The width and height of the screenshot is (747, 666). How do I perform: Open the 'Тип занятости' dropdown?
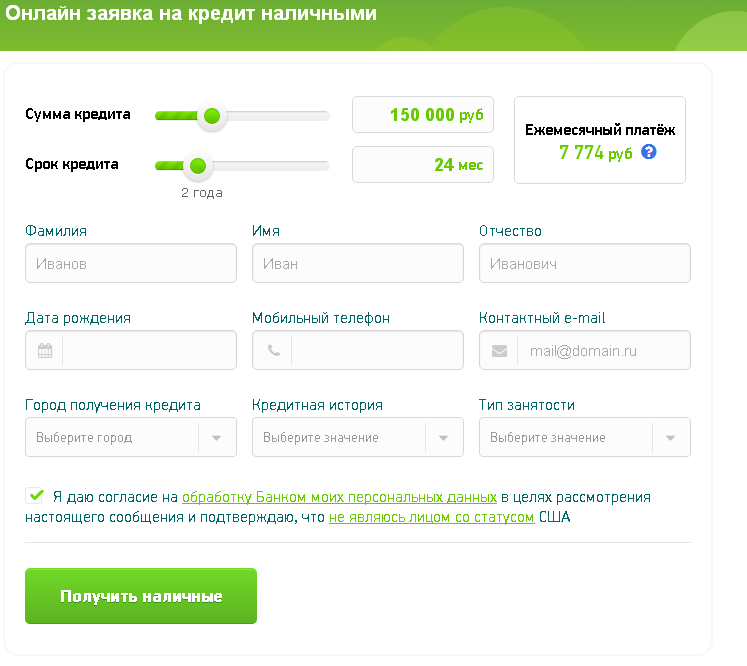[x=584, y=437]
